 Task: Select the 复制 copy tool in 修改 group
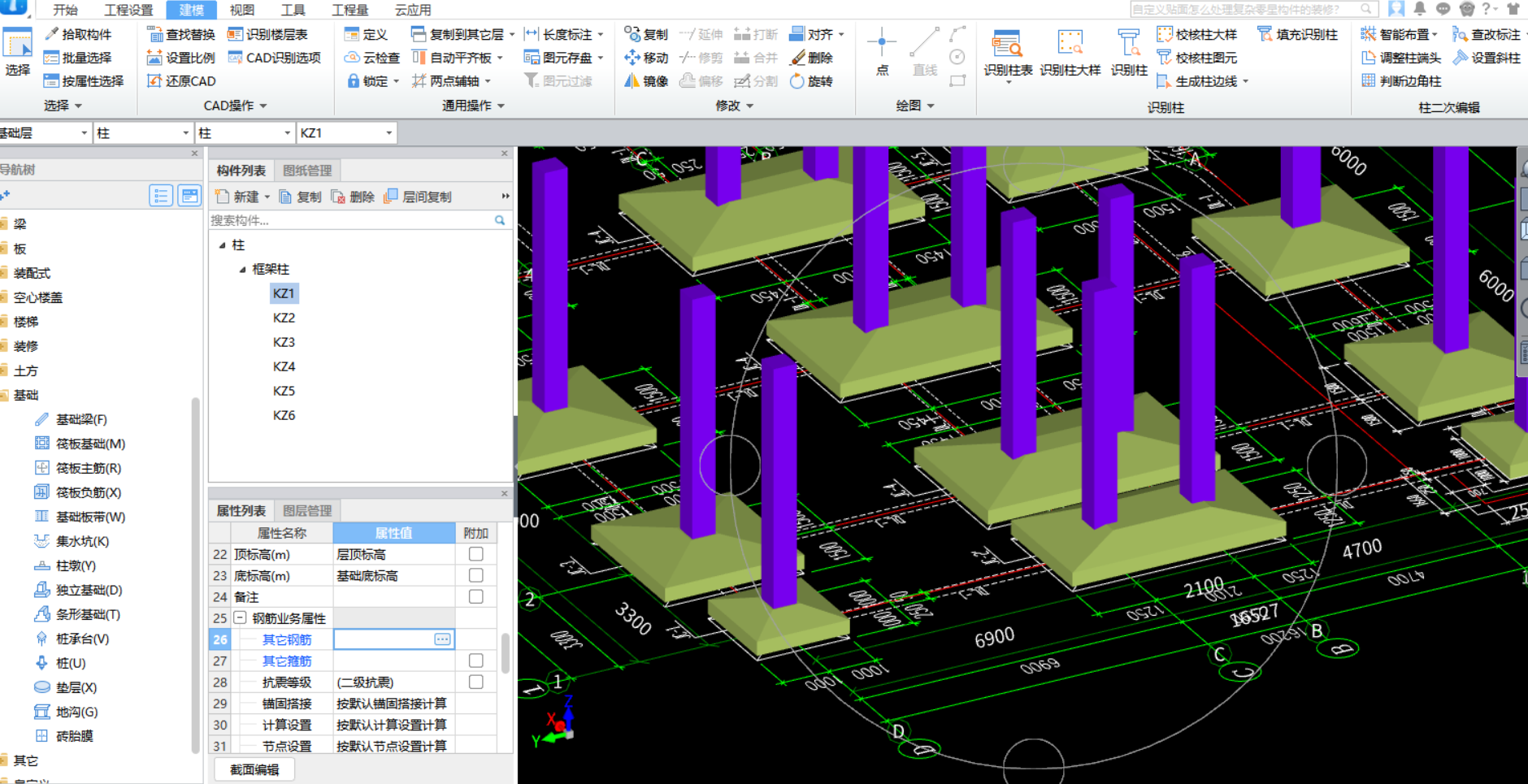(646, 34)
